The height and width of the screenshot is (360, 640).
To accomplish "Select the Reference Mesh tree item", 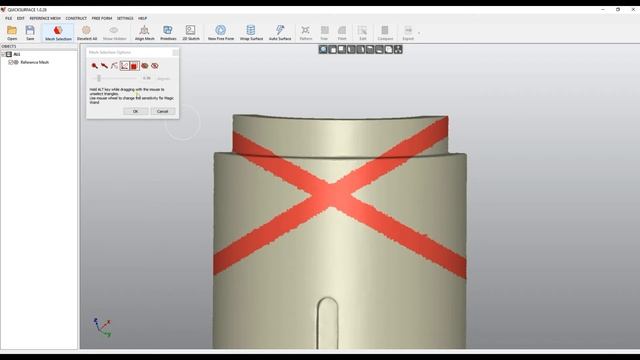I will pos(34,62).
